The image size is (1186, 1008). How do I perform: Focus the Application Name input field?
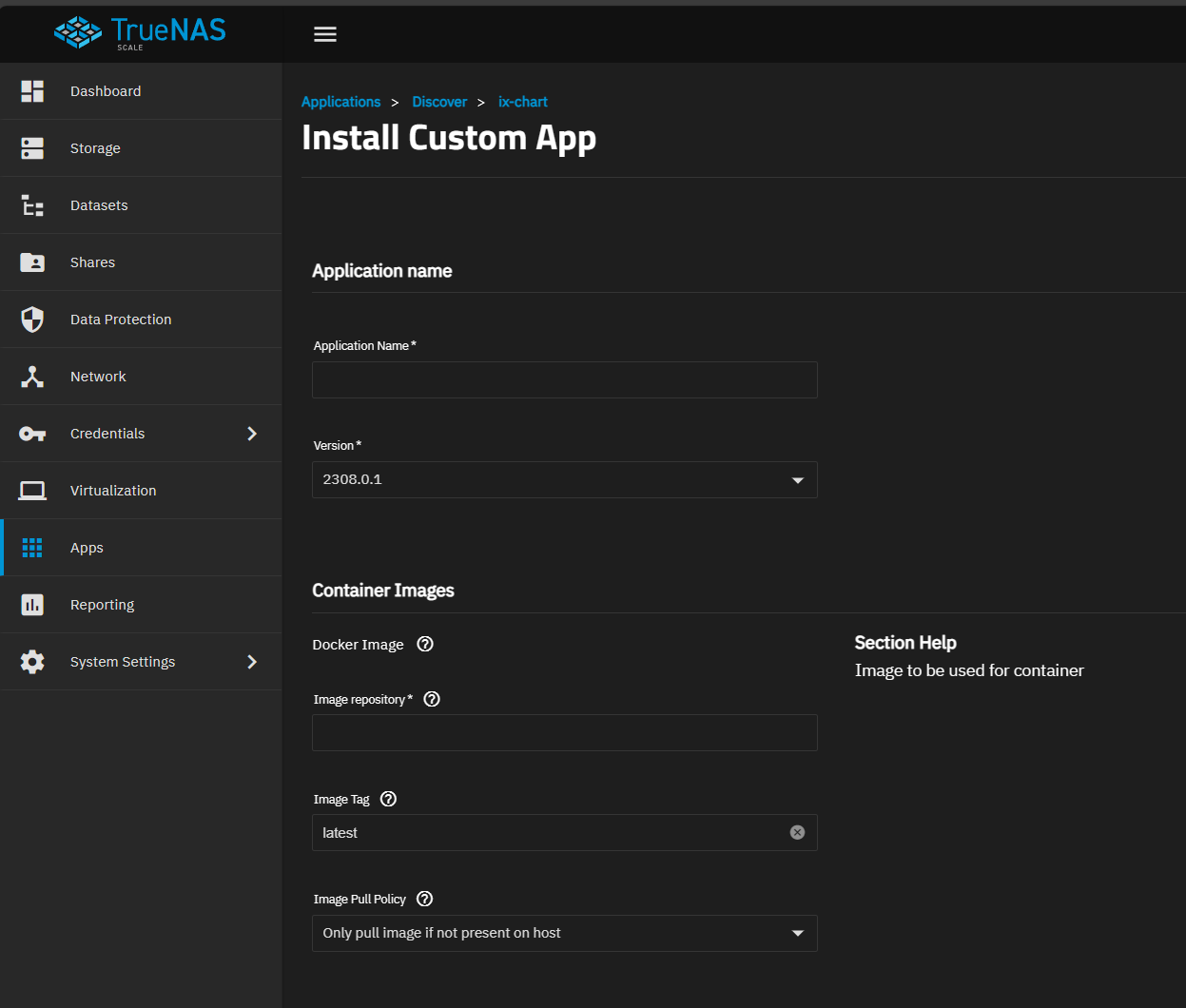(564, 379)
